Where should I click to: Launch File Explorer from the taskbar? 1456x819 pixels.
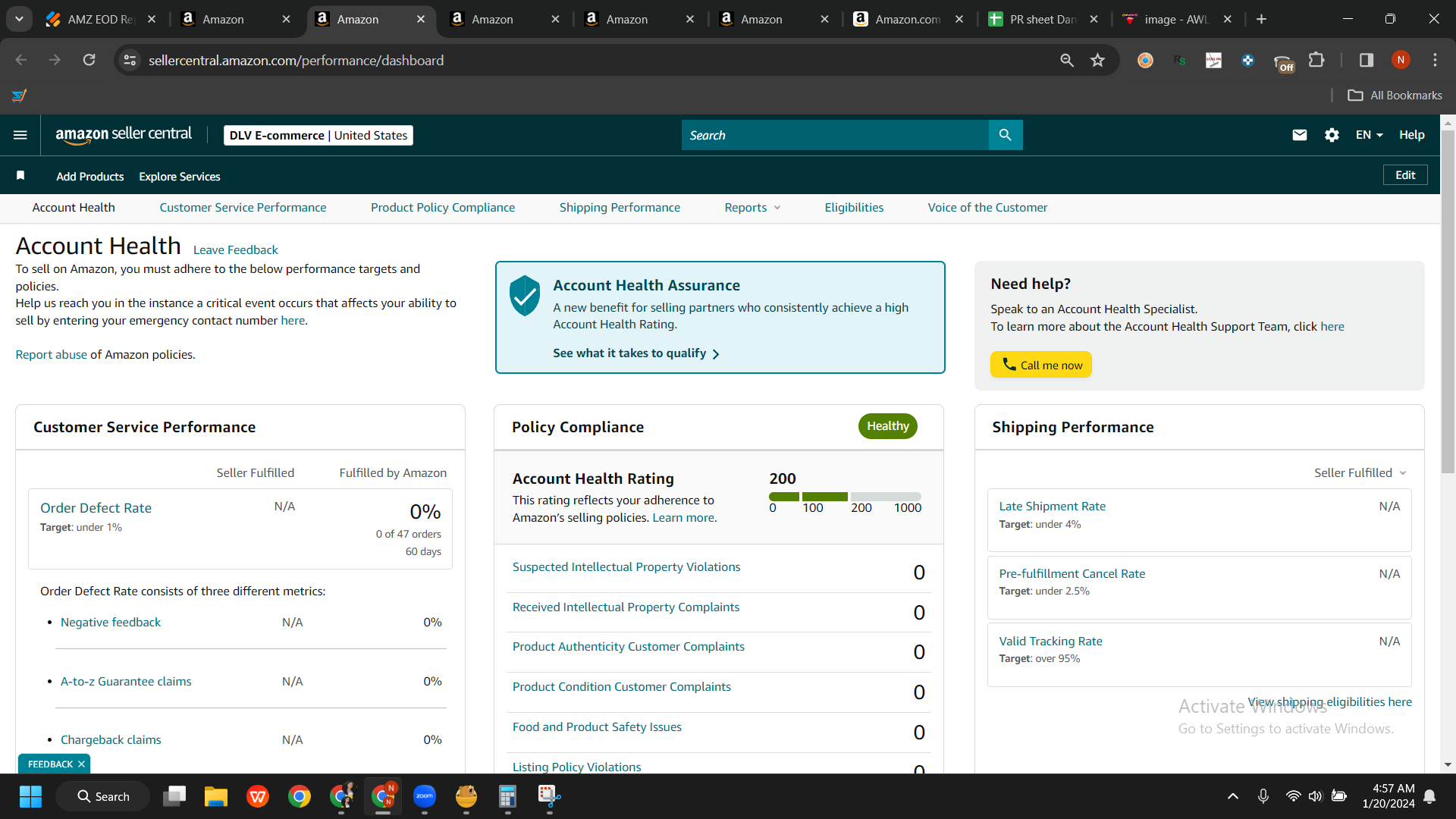point(216,796)
